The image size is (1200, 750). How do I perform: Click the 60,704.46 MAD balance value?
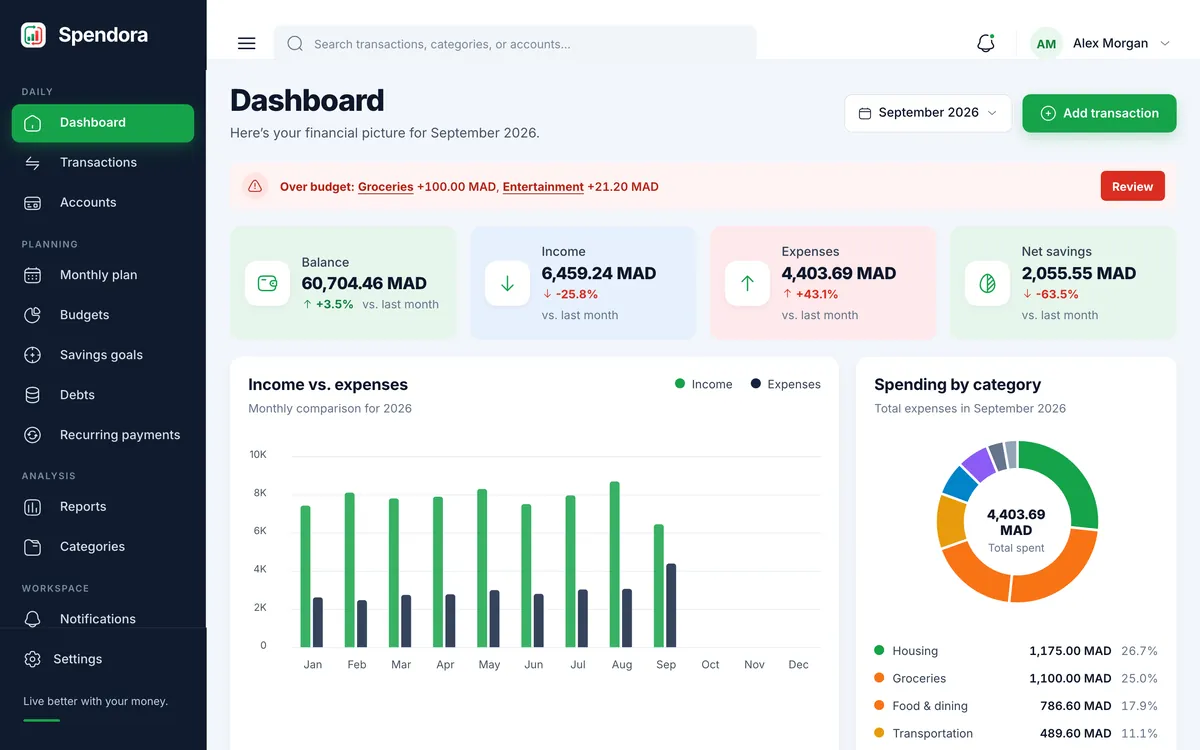click(x=364, y=284)
